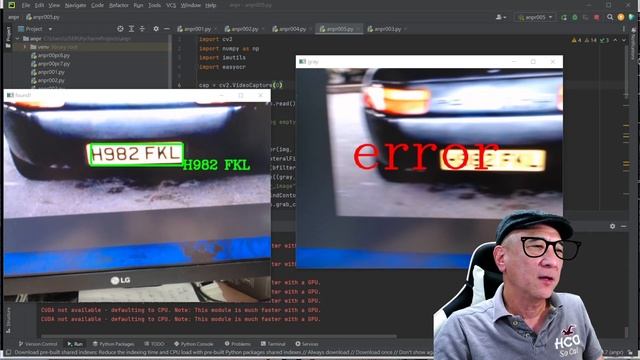Viewport: 640px width, 360px height.
Task: Click the Search Everywhere magnifier icon
Action: 610,17
